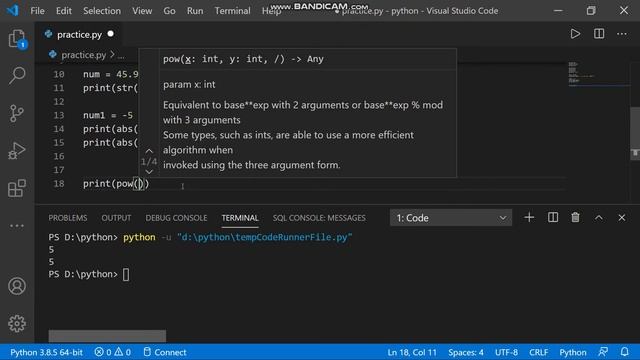Screen dimensions: 640x360
Task: Open the feedback icon in status bar
Action: pyautogui.click(x=603, y=352)
